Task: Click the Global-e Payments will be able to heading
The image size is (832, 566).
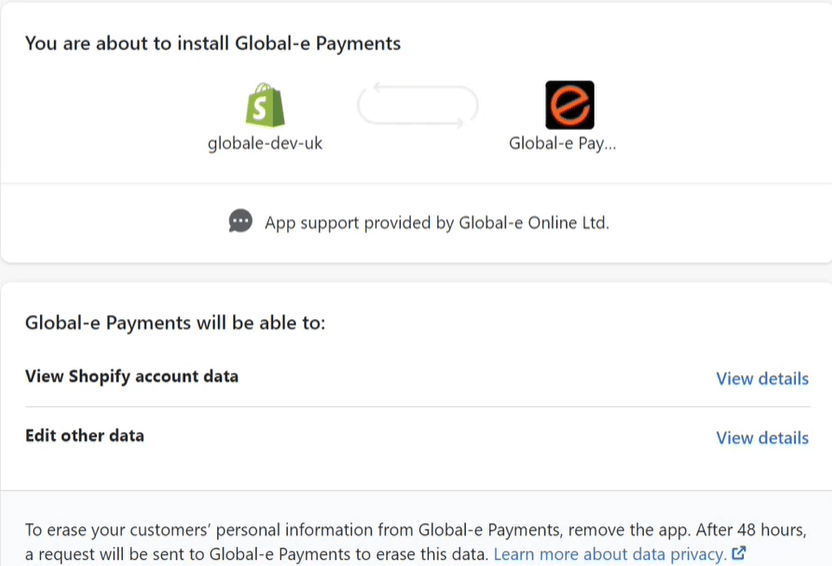Action: (x=175, y=323)
